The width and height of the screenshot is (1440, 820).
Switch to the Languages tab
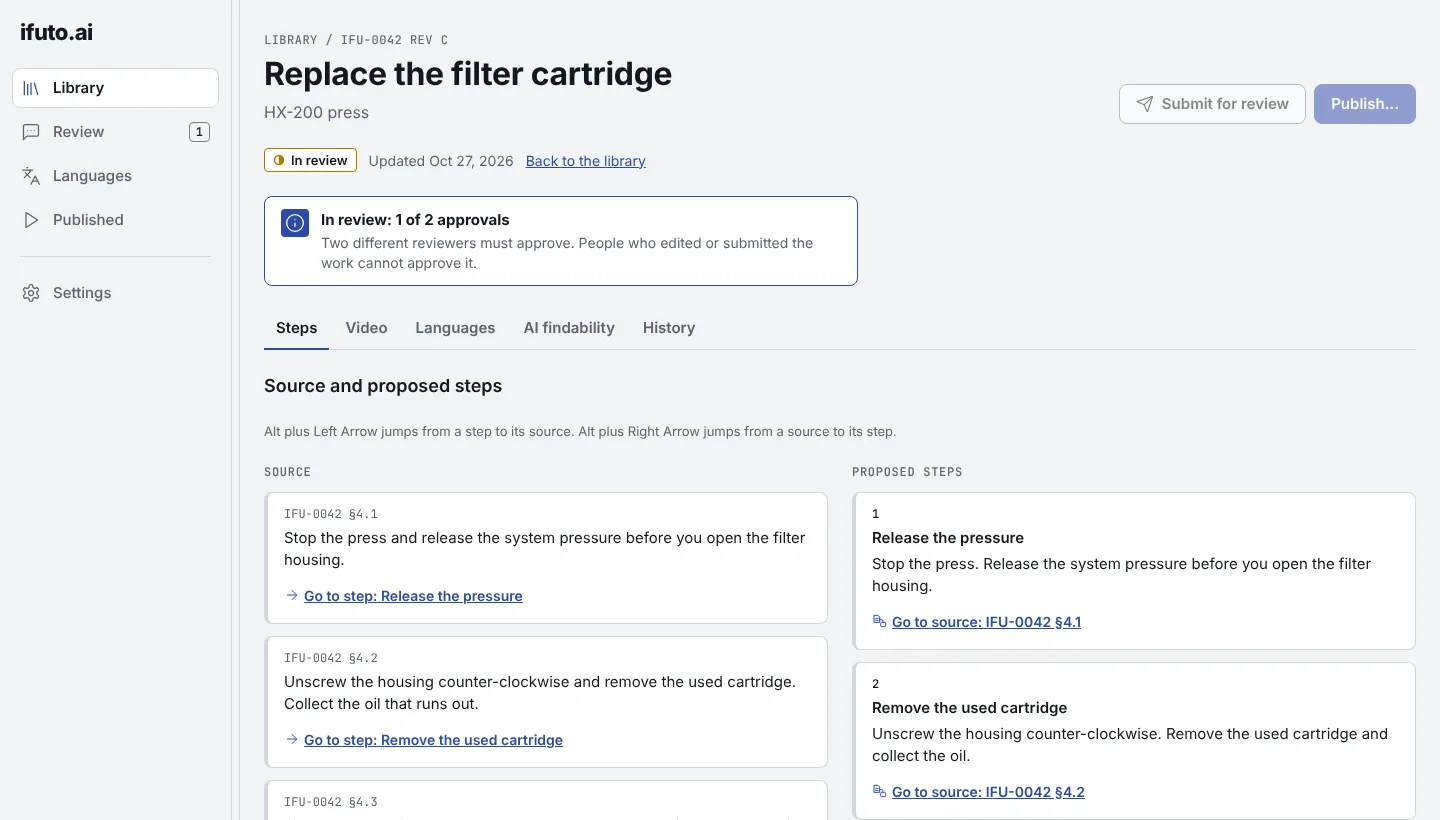pyautogui.click(x=455, y=328)
